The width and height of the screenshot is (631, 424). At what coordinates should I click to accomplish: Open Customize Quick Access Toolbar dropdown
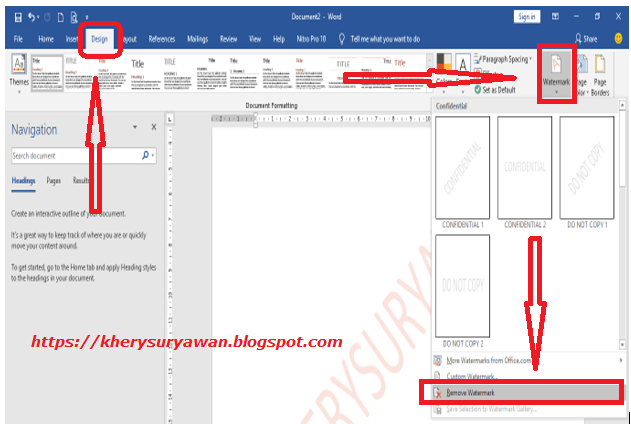87,18
